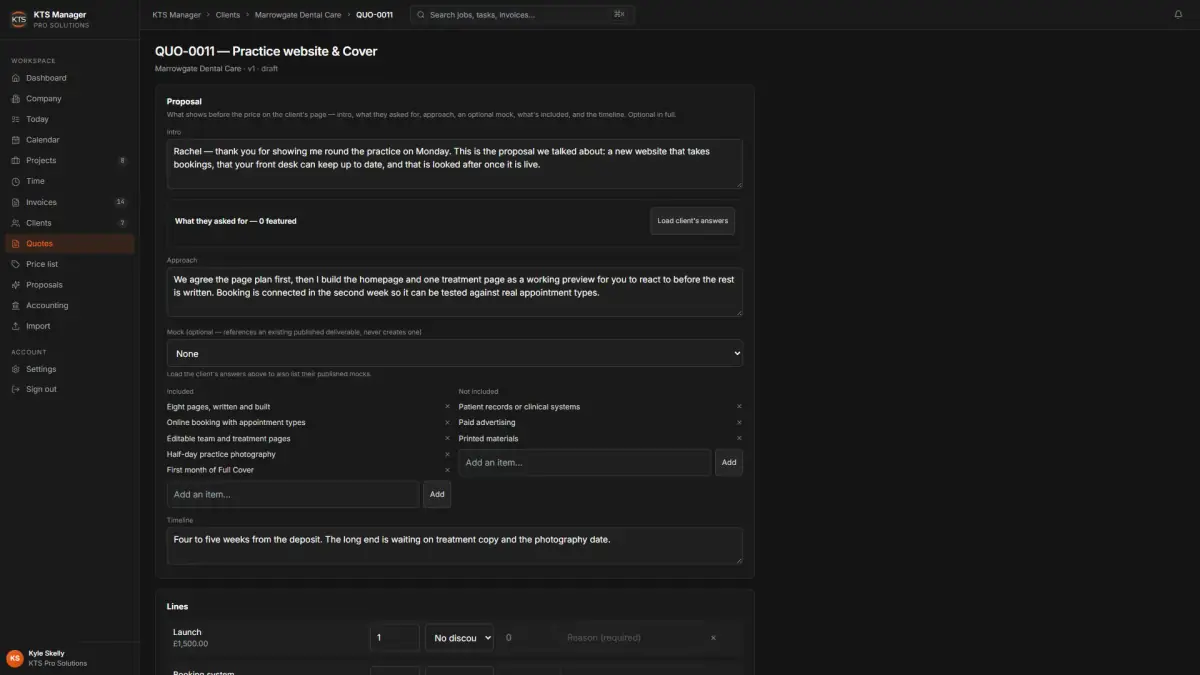
Task: Go to Quotes in the sidebar
Action: pos(70,244)
